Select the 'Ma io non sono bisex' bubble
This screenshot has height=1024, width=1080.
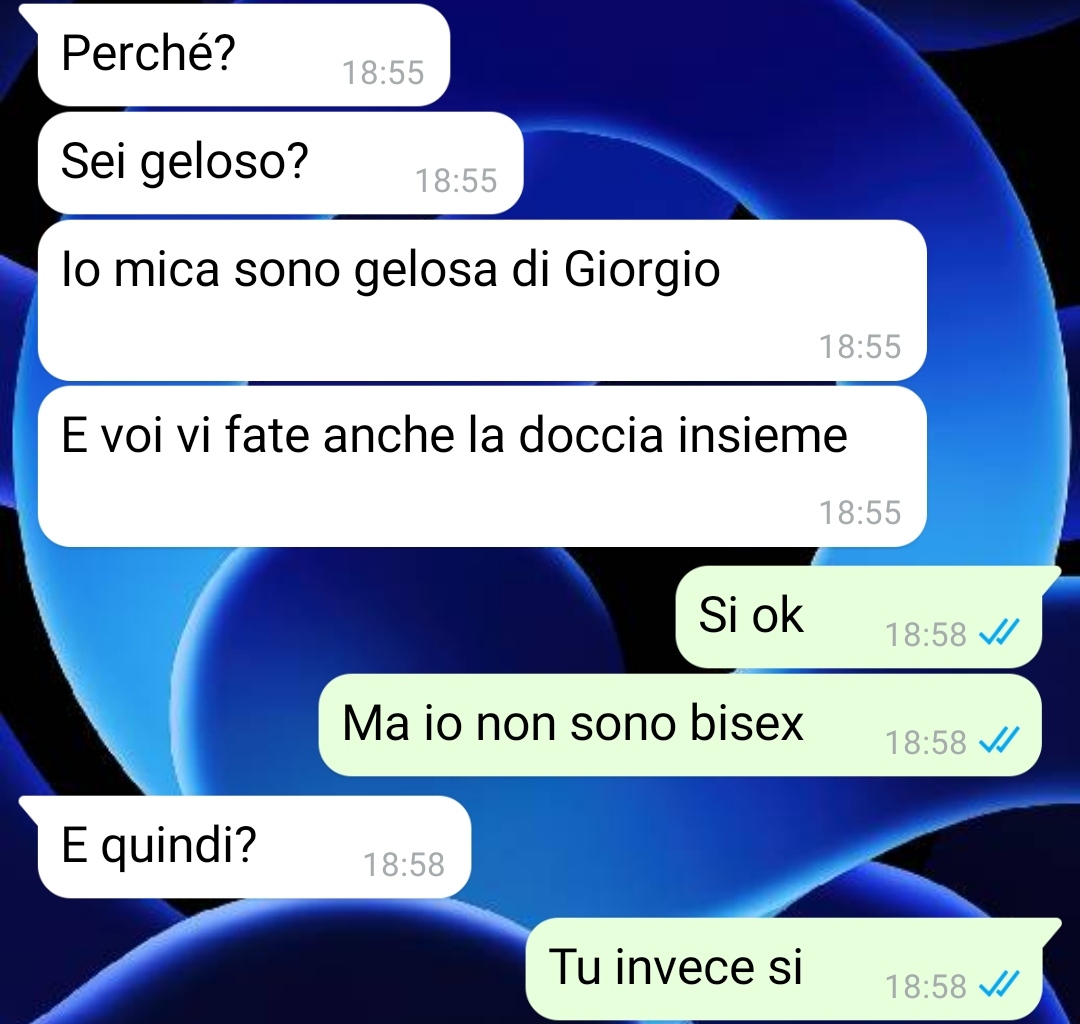pyautogui.click(x=680, y=725)
